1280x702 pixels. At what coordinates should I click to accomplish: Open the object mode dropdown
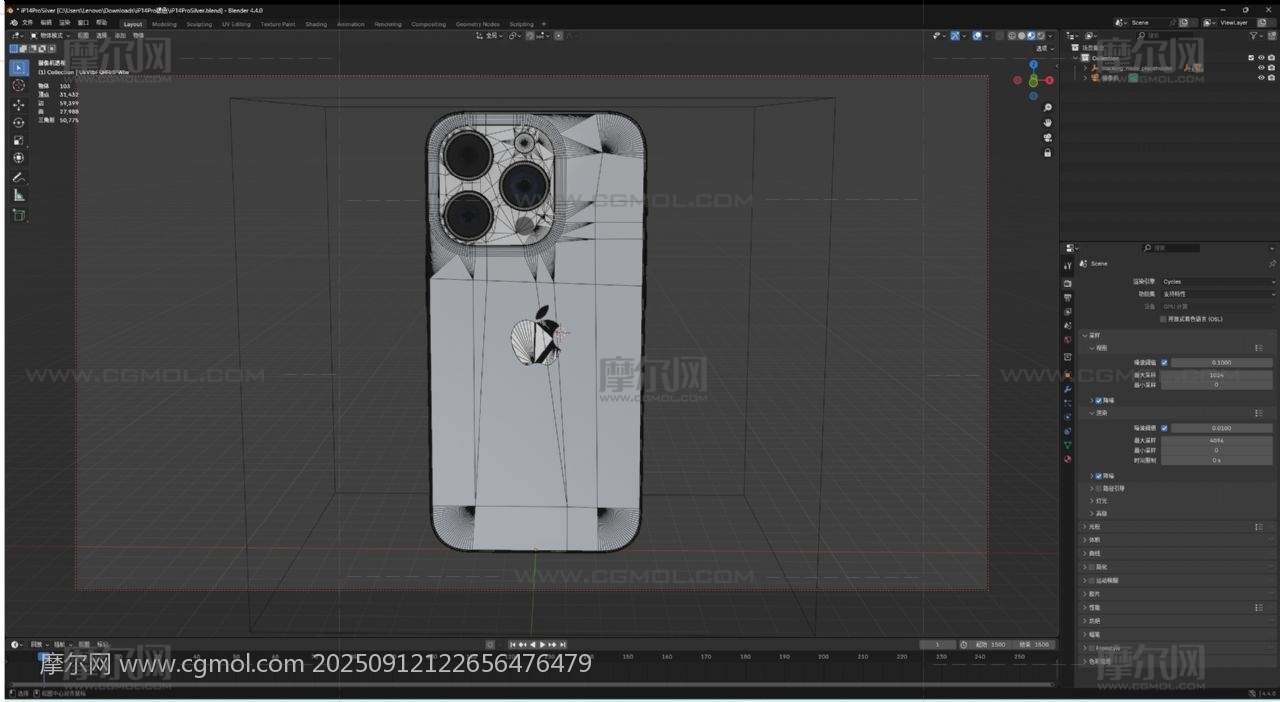click(48, 35)
